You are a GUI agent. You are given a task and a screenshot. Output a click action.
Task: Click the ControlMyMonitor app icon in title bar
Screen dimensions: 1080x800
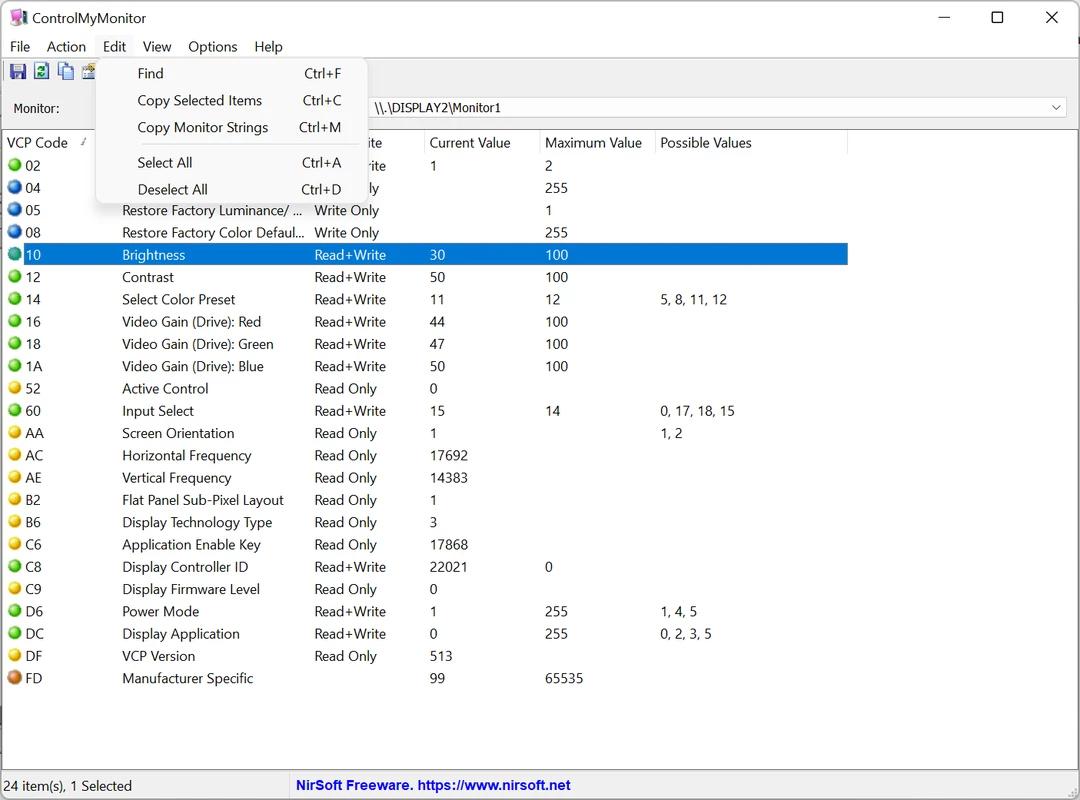point(18,18)
